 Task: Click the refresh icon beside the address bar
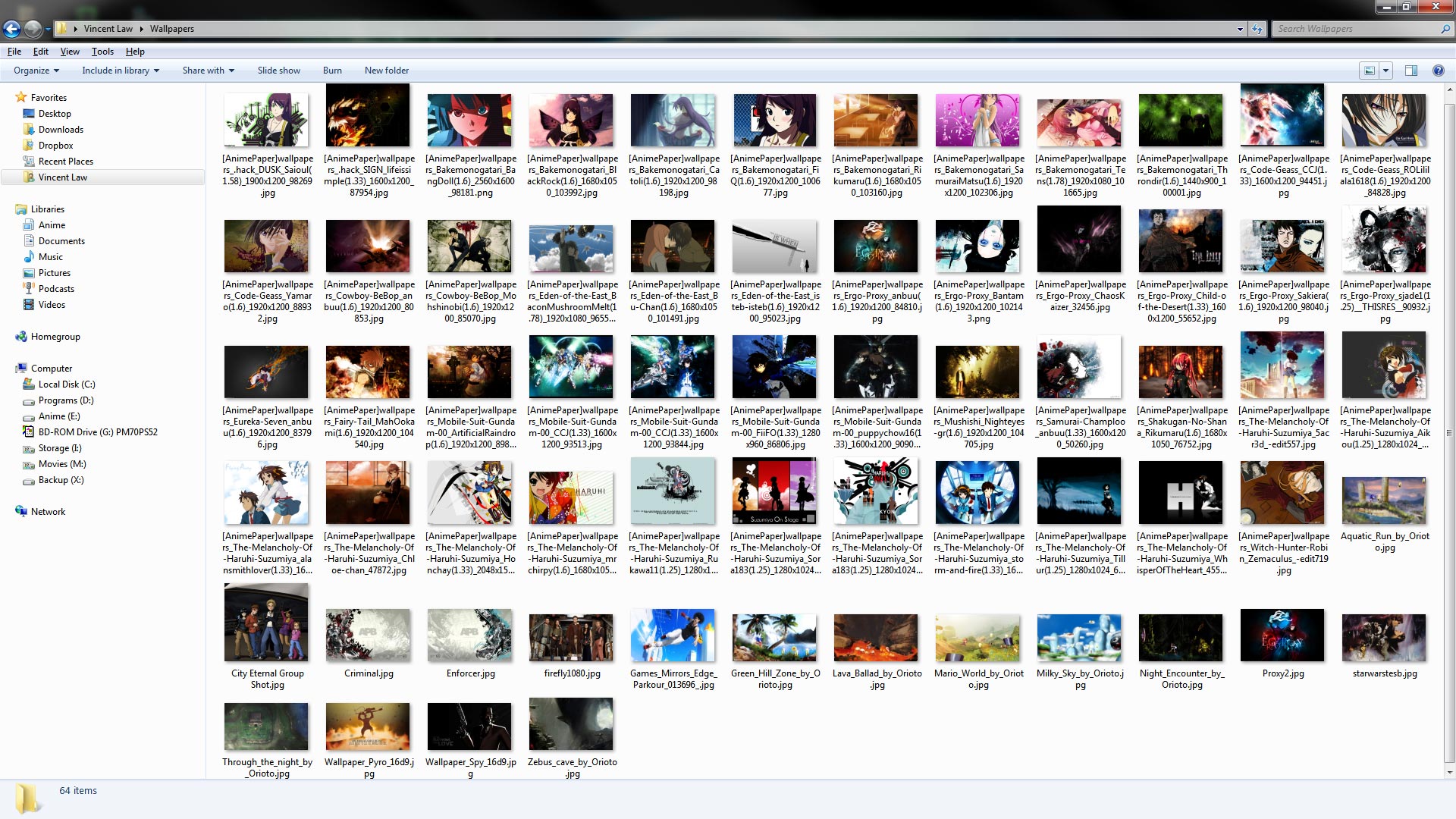[1257, 29]
